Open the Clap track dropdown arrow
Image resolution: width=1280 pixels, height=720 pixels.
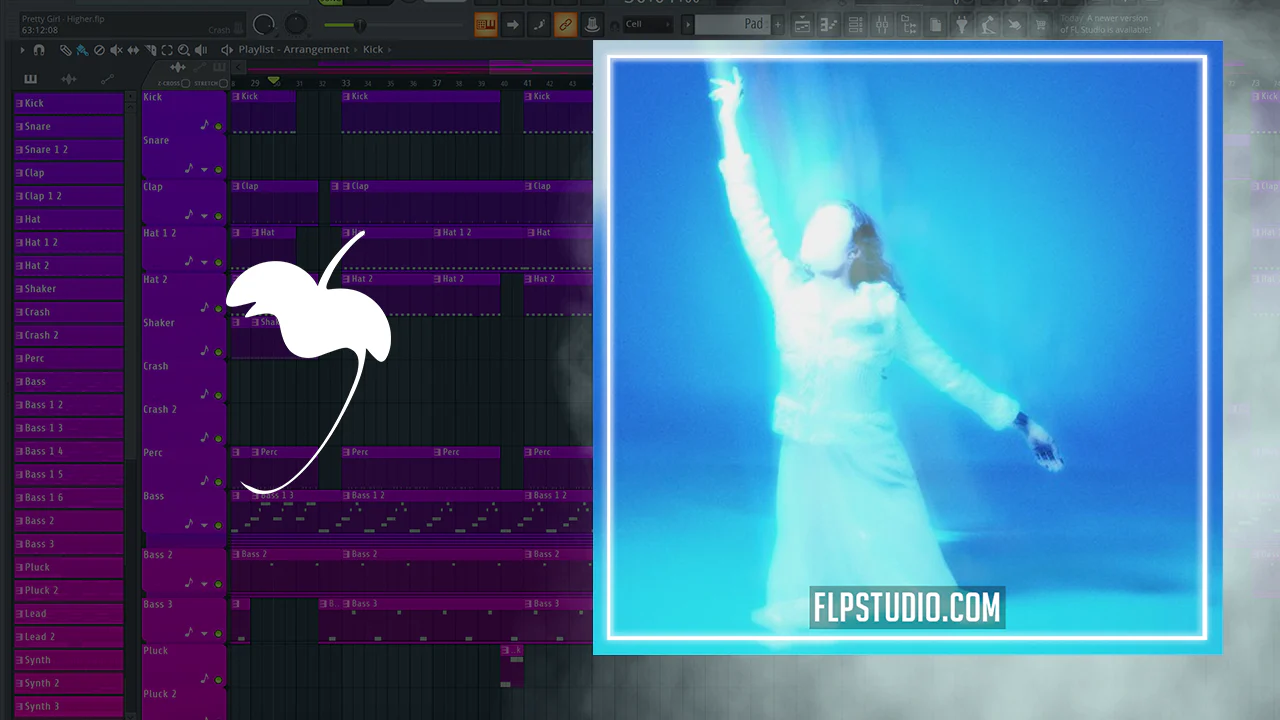205,215
